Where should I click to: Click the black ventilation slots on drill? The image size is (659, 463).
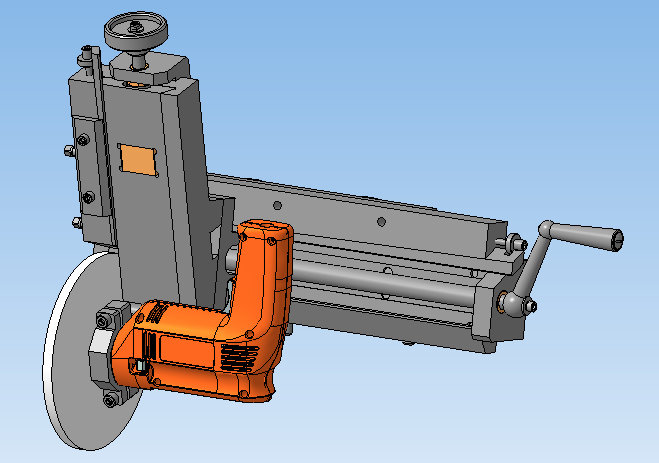click(239, 357)
